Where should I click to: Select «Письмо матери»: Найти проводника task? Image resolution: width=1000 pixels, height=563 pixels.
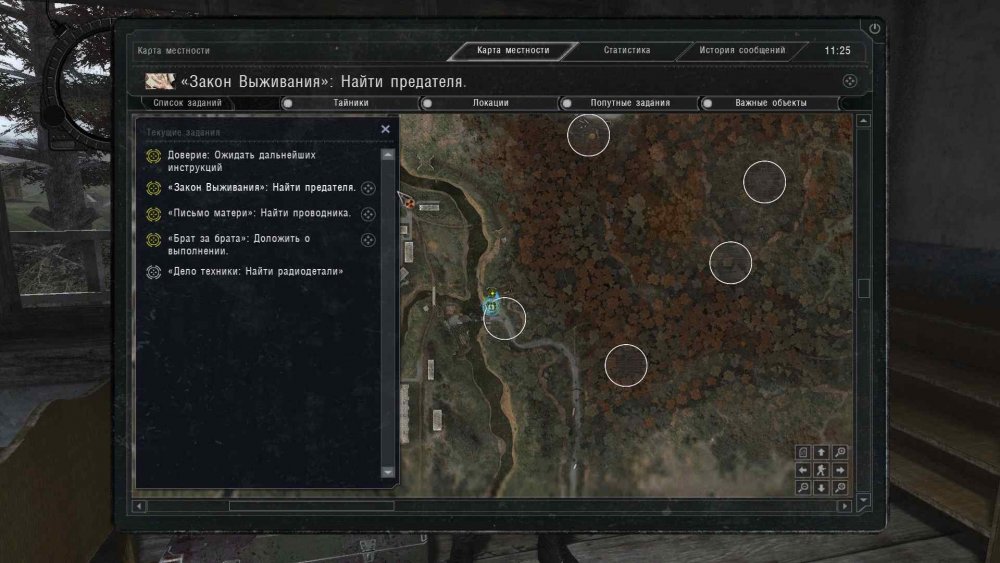[x=259, y=213]
